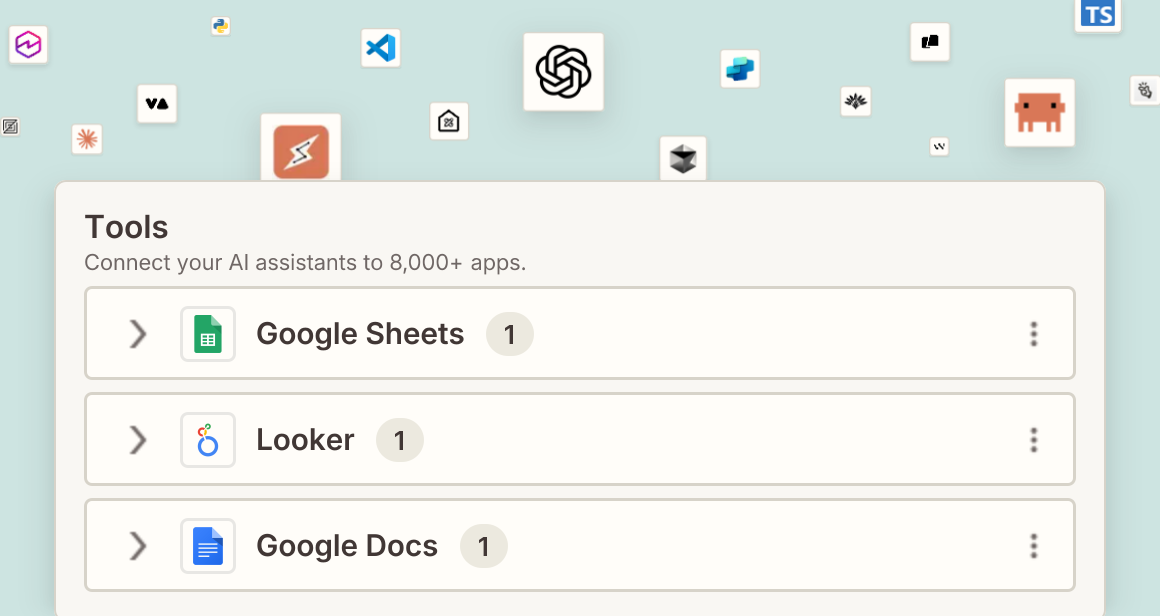Open the Python logo tile
The image size is (1160, 616).
220,26
